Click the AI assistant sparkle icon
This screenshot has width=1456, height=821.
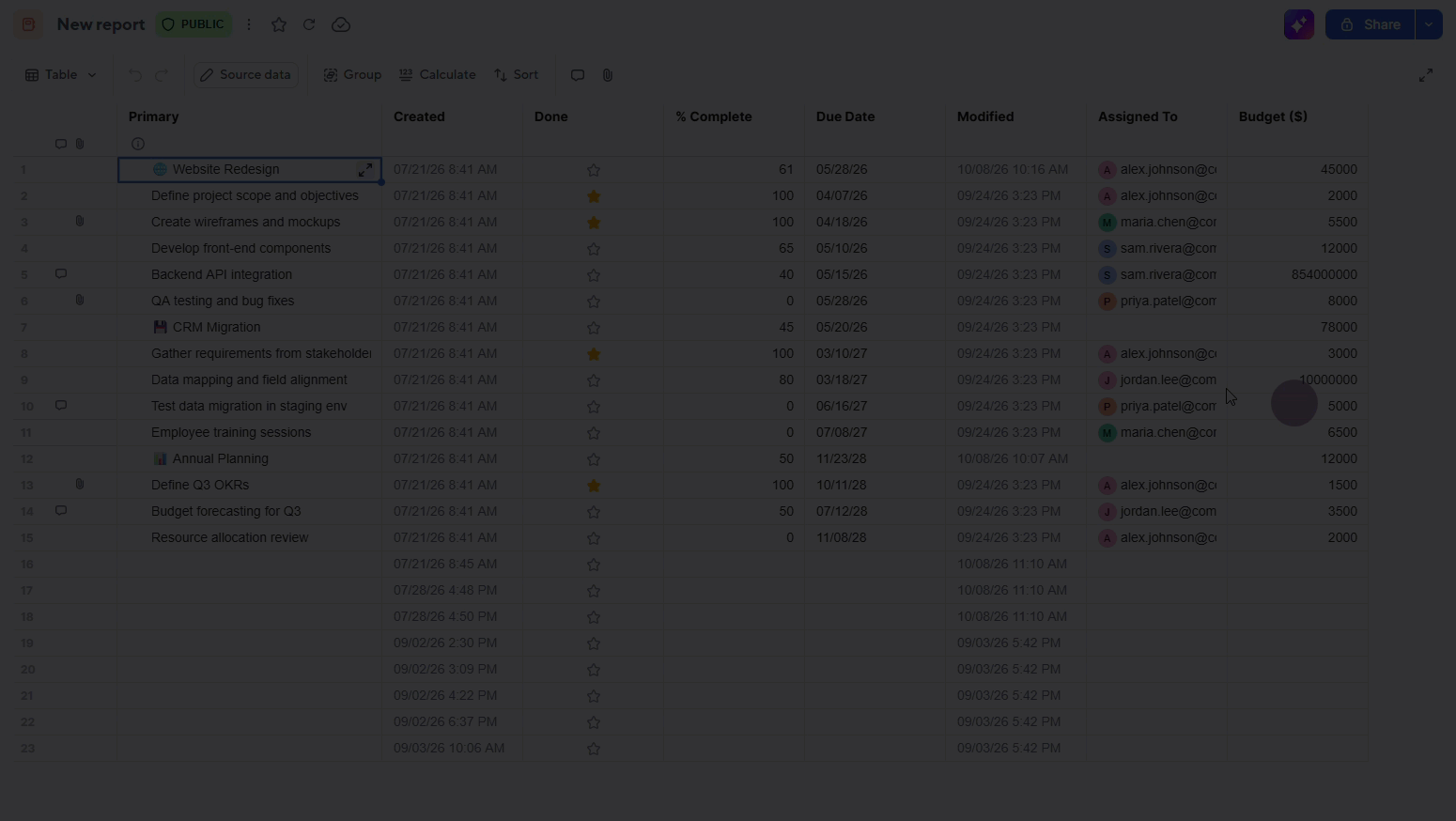[x=1299, y=24]
